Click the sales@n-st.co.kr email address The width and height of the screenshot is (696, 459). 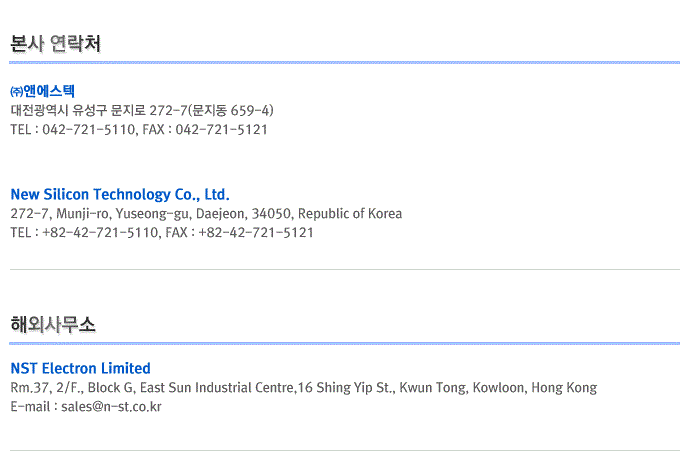[110, 406]
